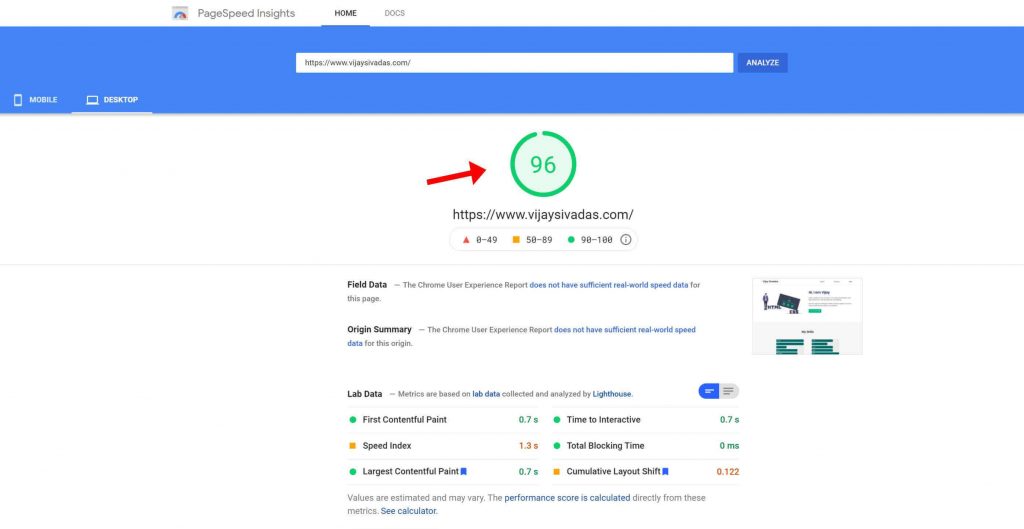Open Field Data 'does not have sufficient real-world speed data' link
The width and height of the screenshot is (1024, 529).
click(609, 285)
